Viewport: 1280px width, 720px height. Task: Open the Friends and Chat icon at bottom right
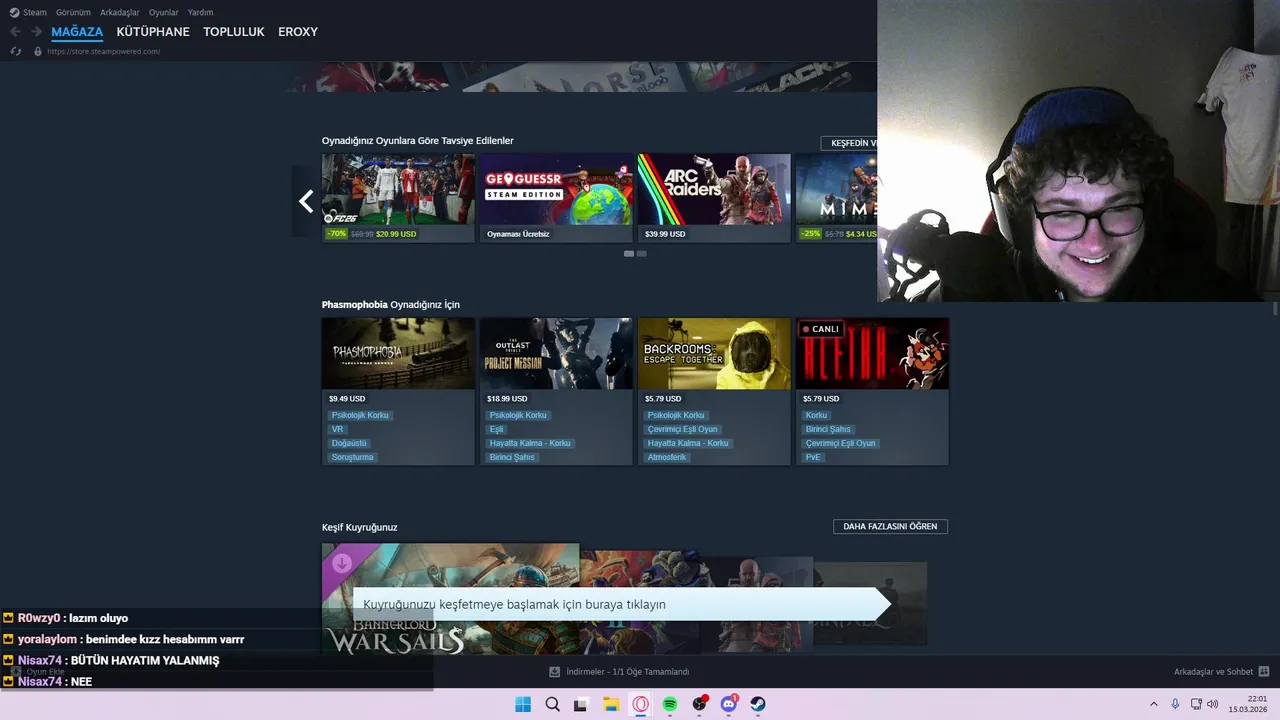click(1263, 672)
